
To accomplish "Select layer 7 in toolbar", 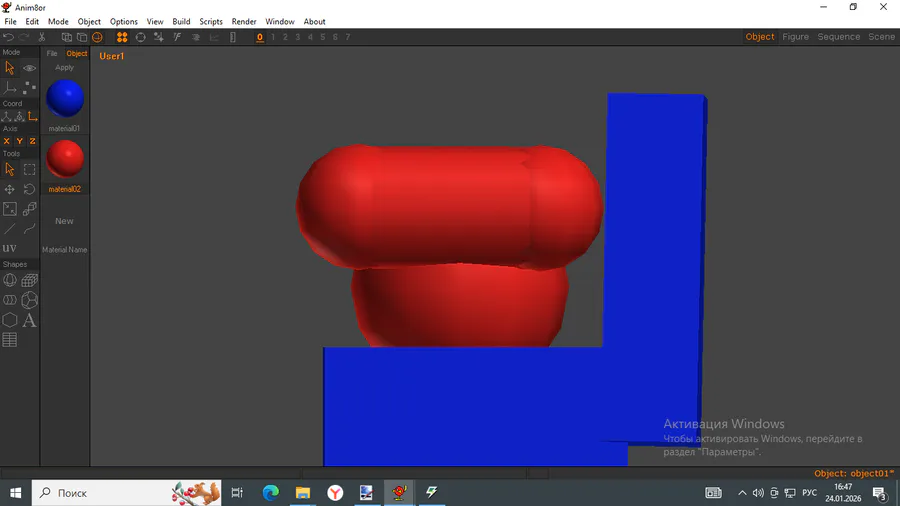I will pos(348,37).
